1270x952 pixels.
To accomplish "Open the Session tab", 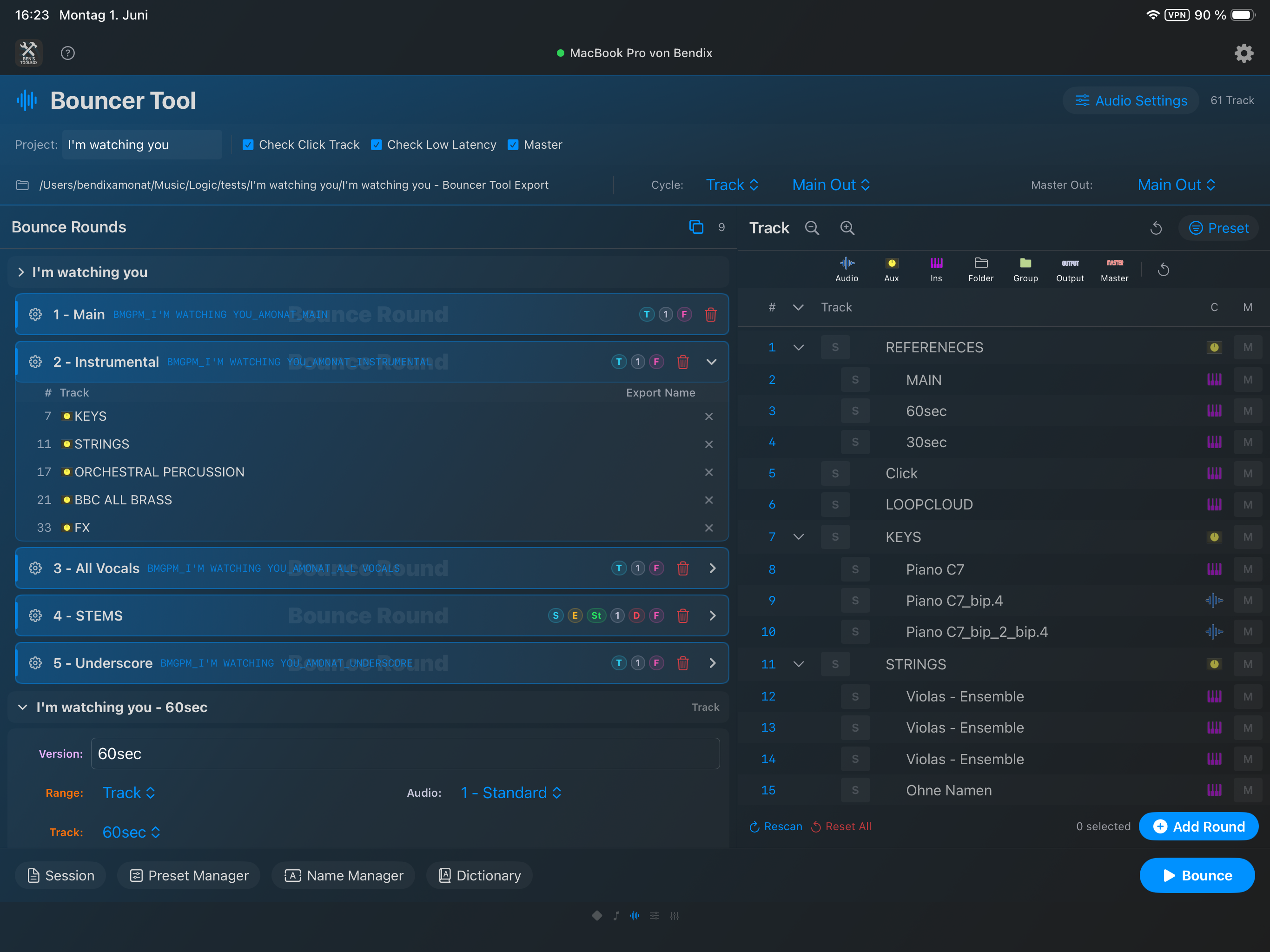I will pos(61,876).
